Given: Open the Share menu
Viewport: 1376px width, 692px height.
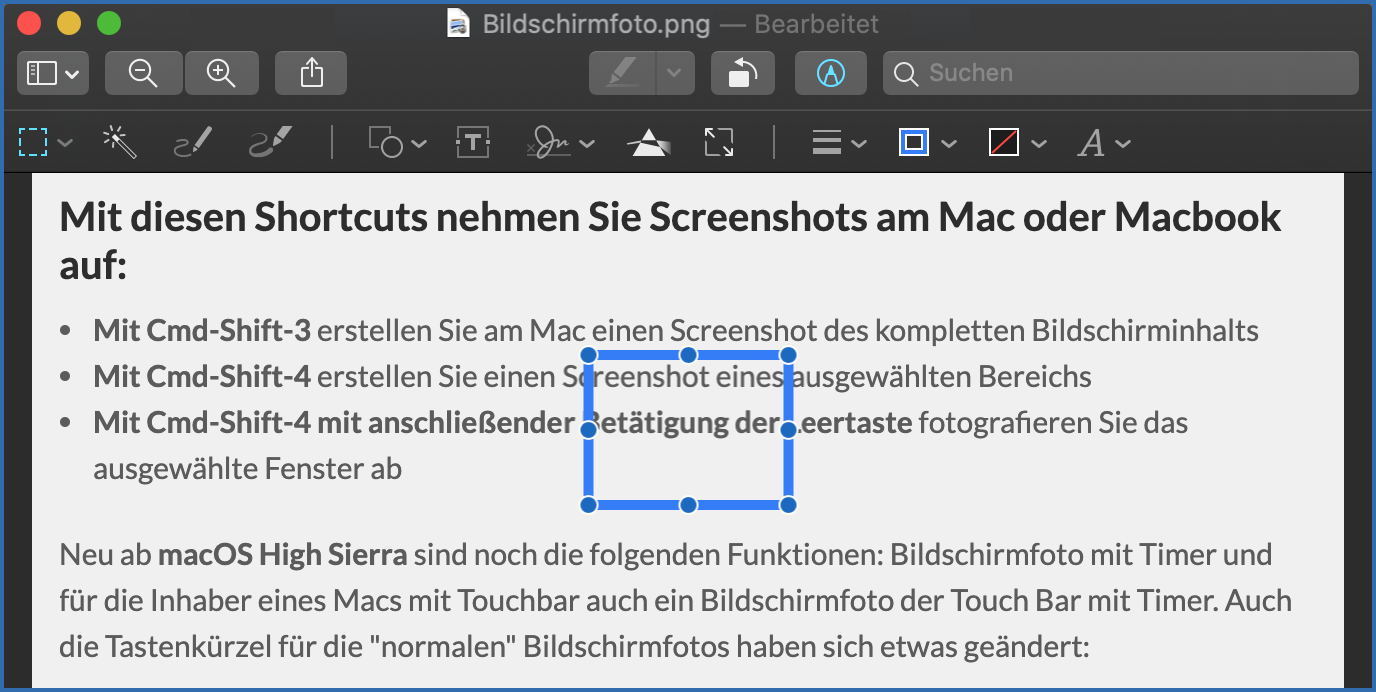Looking at the screenshot, I should (x=310, y=72).
